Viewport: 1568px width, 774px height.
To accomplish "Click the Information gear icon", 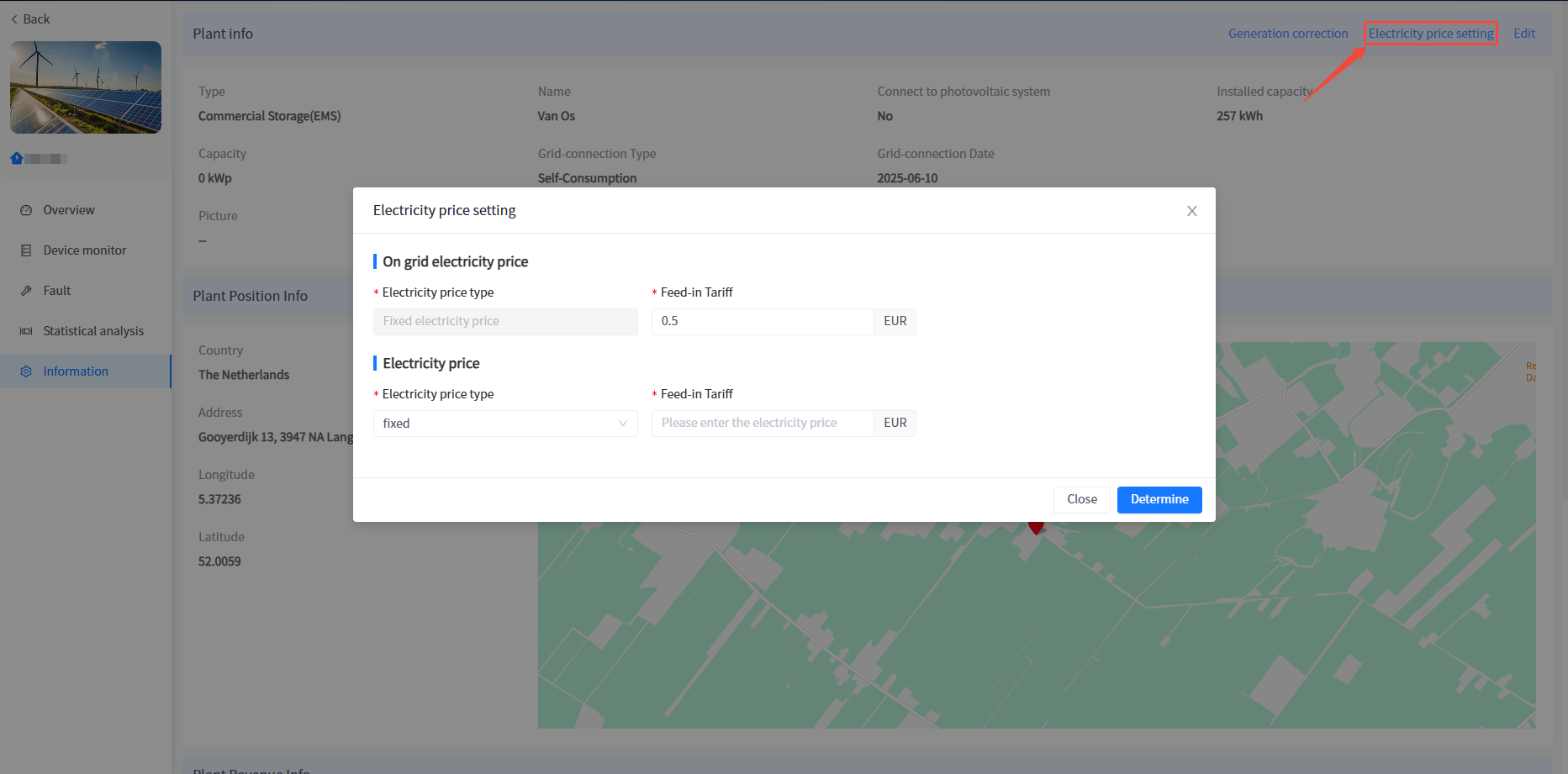I will [26, 371].
